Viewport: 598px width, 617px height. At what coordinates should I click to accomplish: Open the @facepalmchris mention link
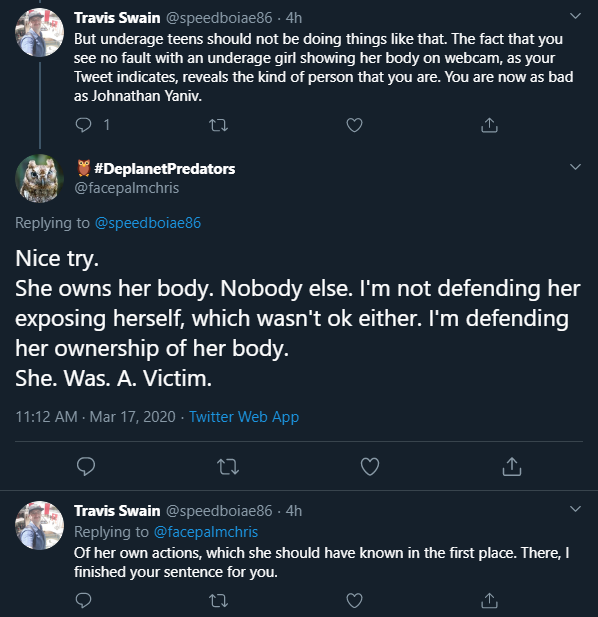coord(206,532)
